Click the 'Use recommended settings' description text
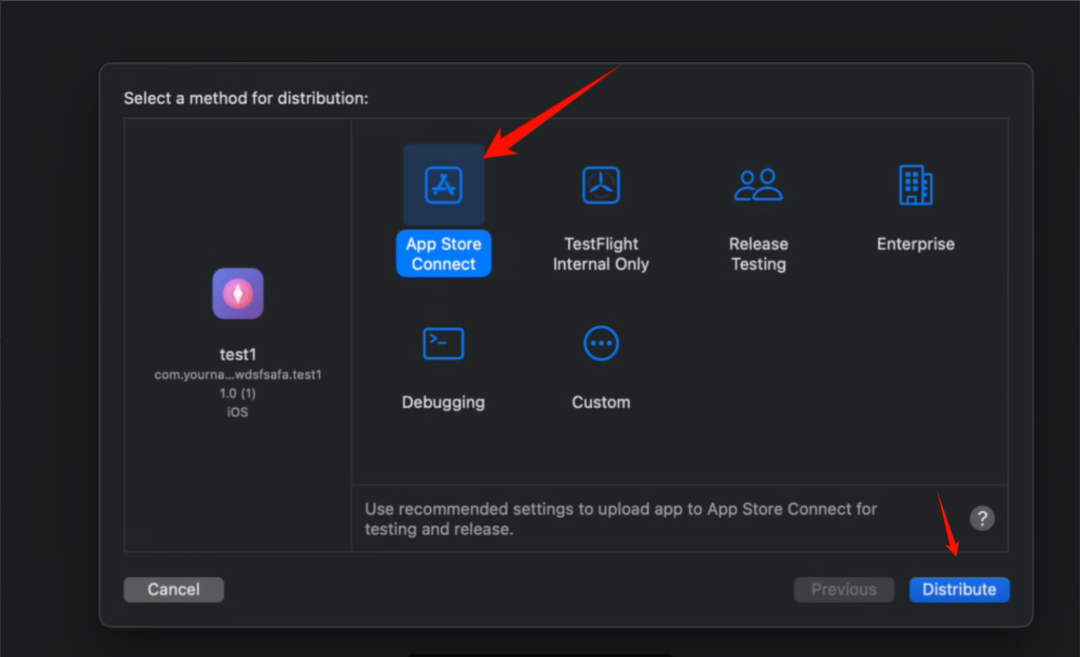This screenshot has height=657, width=1080. coord(621,519)
